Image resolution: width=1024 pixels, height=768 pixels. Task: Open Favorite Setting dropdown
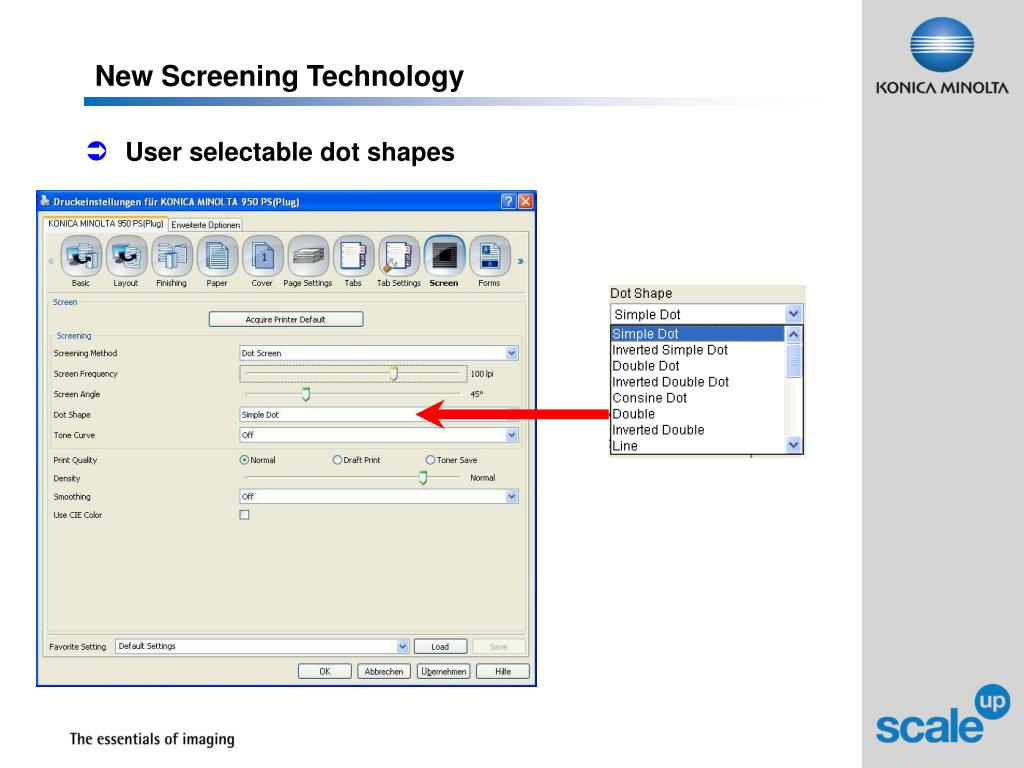click(x=263, y=647)
